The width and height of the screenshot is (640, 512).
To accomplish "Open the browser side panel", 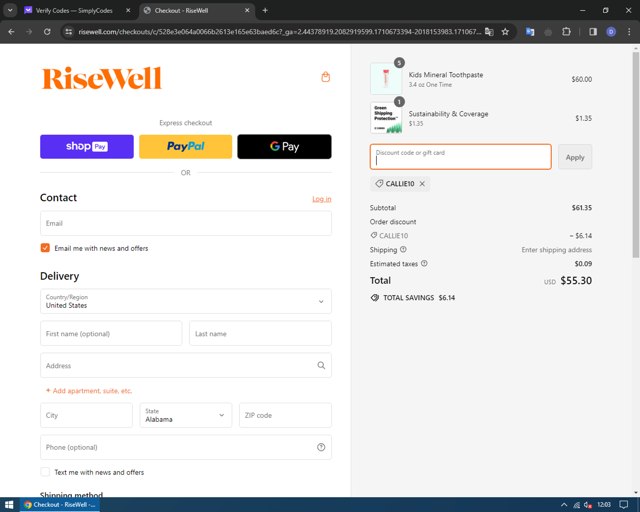I will click(x=593, y=31).
